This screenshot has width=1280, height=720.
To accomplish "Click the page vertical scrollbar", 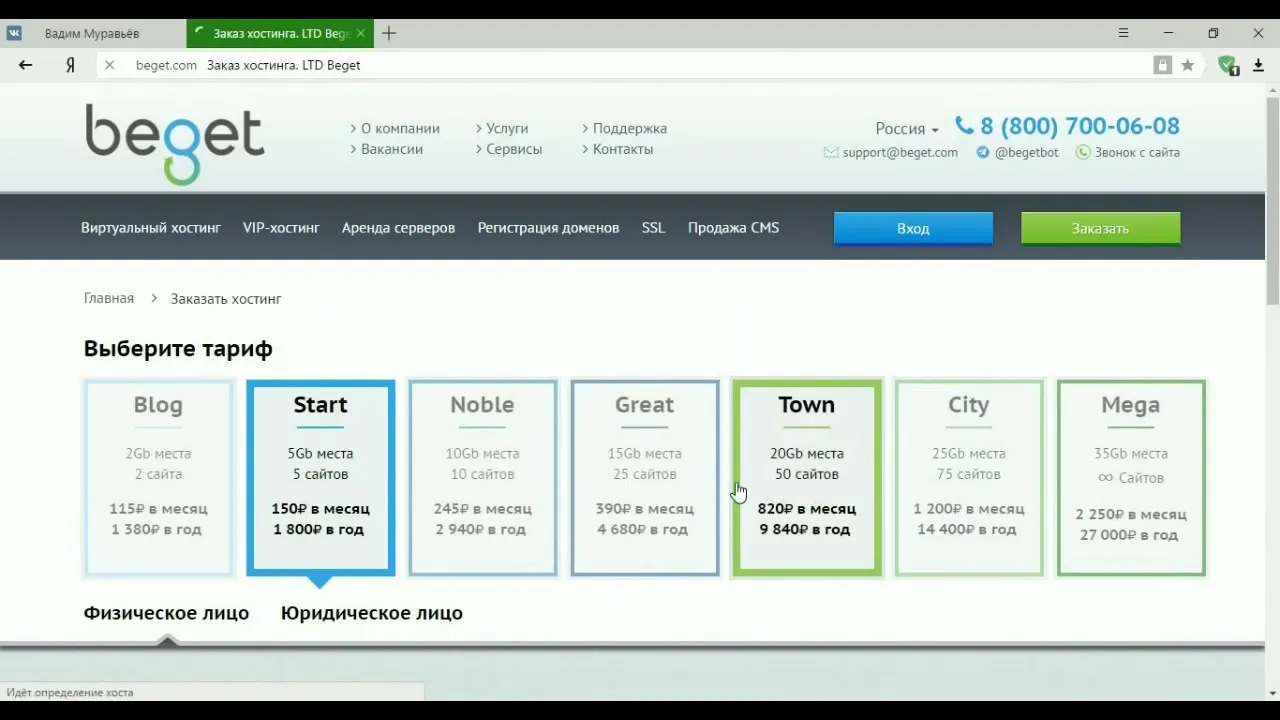I will [x=1272, y=200].
